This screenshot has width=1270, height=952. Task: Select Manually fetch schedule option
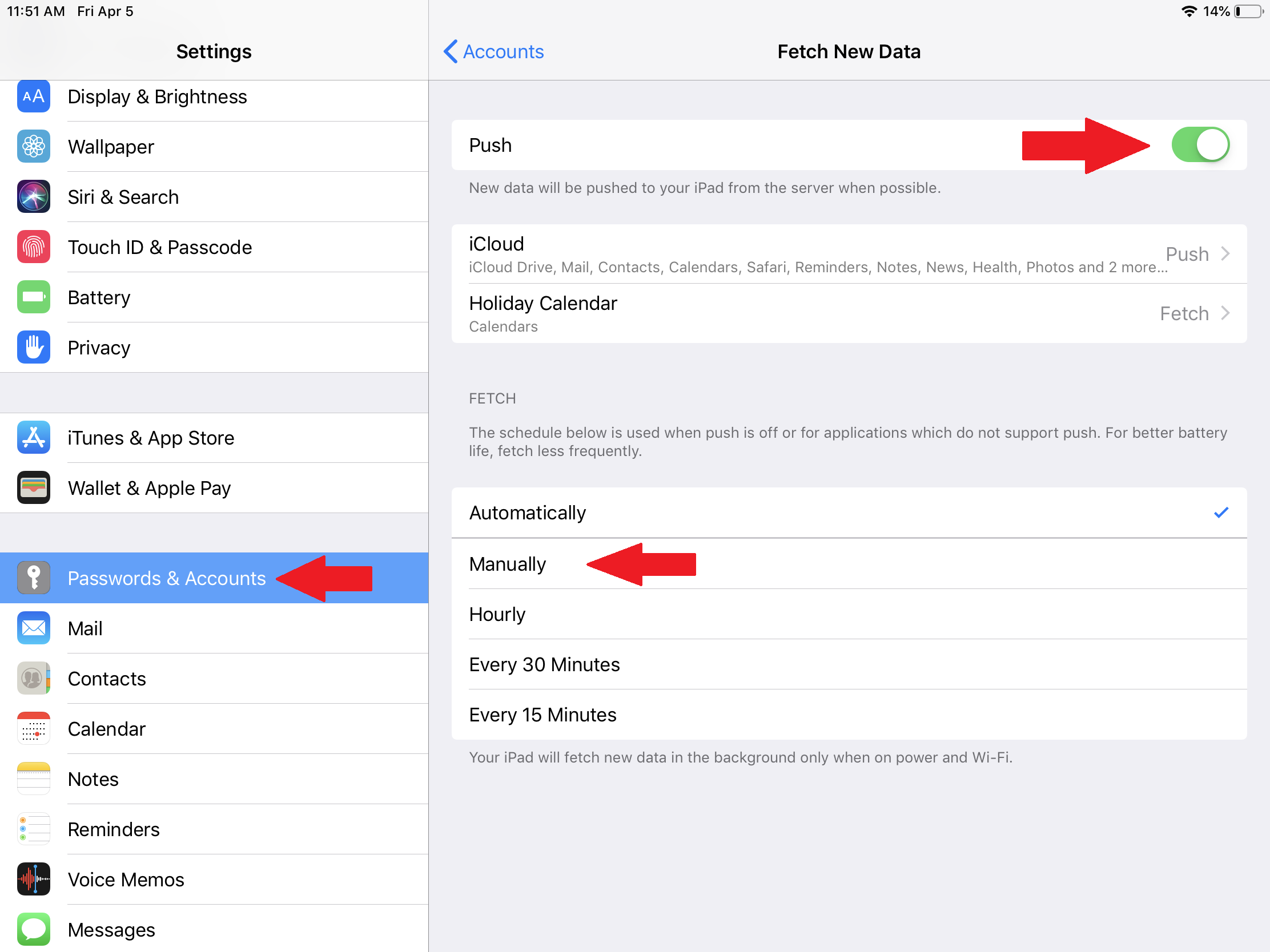tap(508, 562)
